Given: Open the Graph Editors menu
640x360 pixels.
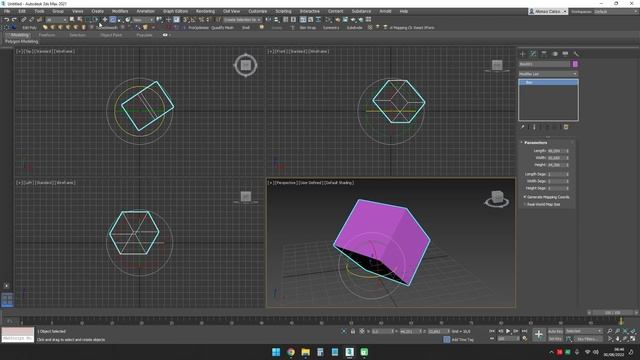Looking at the screenshot, I should click(x=175, y=11).
